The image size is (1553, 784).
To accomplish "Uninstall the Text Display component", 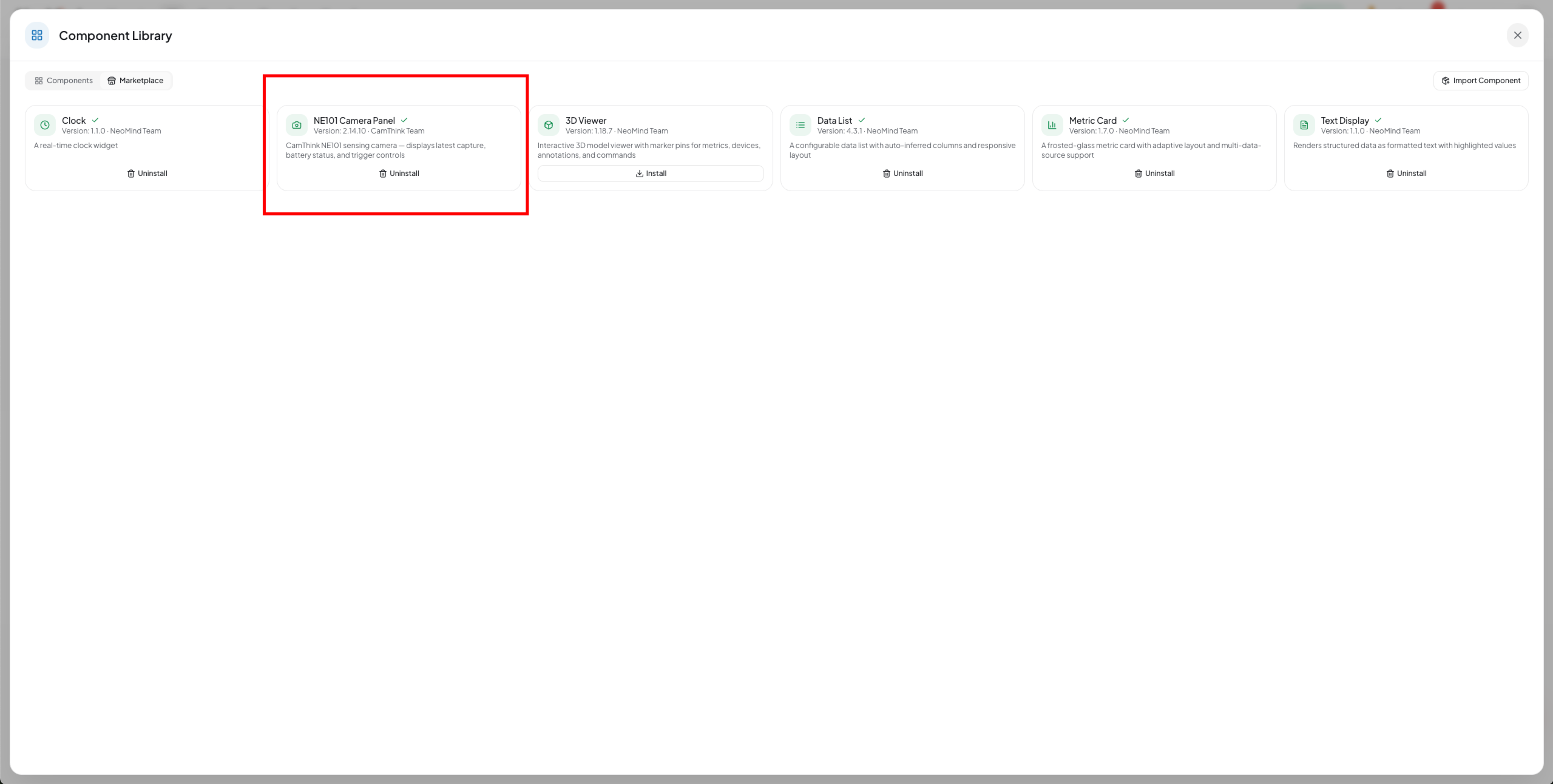I will [x=1406, y=174].
